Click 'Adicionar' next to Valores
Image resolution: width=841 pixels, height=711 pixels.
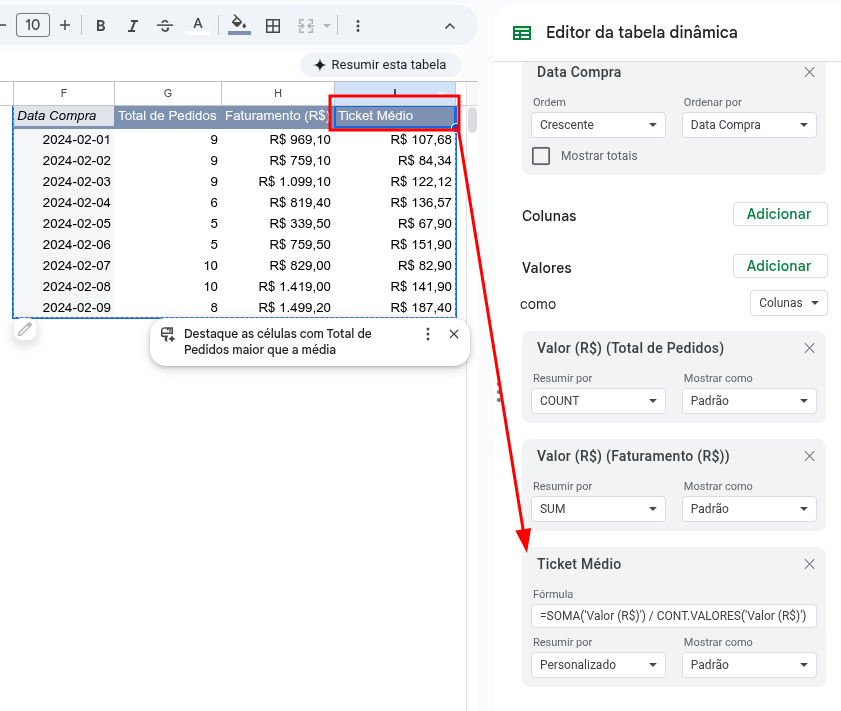pyautogui.click(x=780, y=266)
